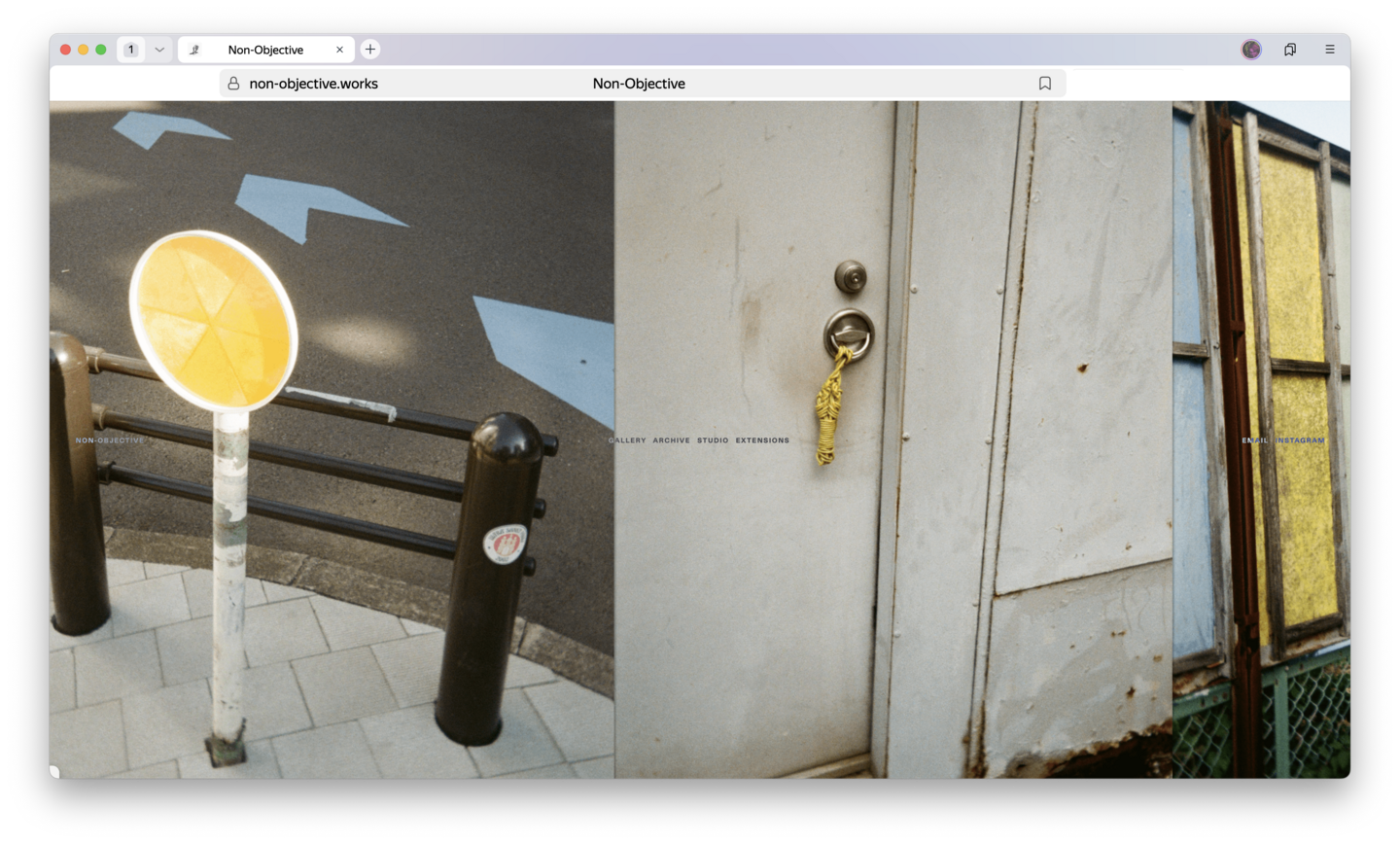
Task: Click the grey door with yellow rope photo
Action: pyautogui.click(x=893, y=439)
